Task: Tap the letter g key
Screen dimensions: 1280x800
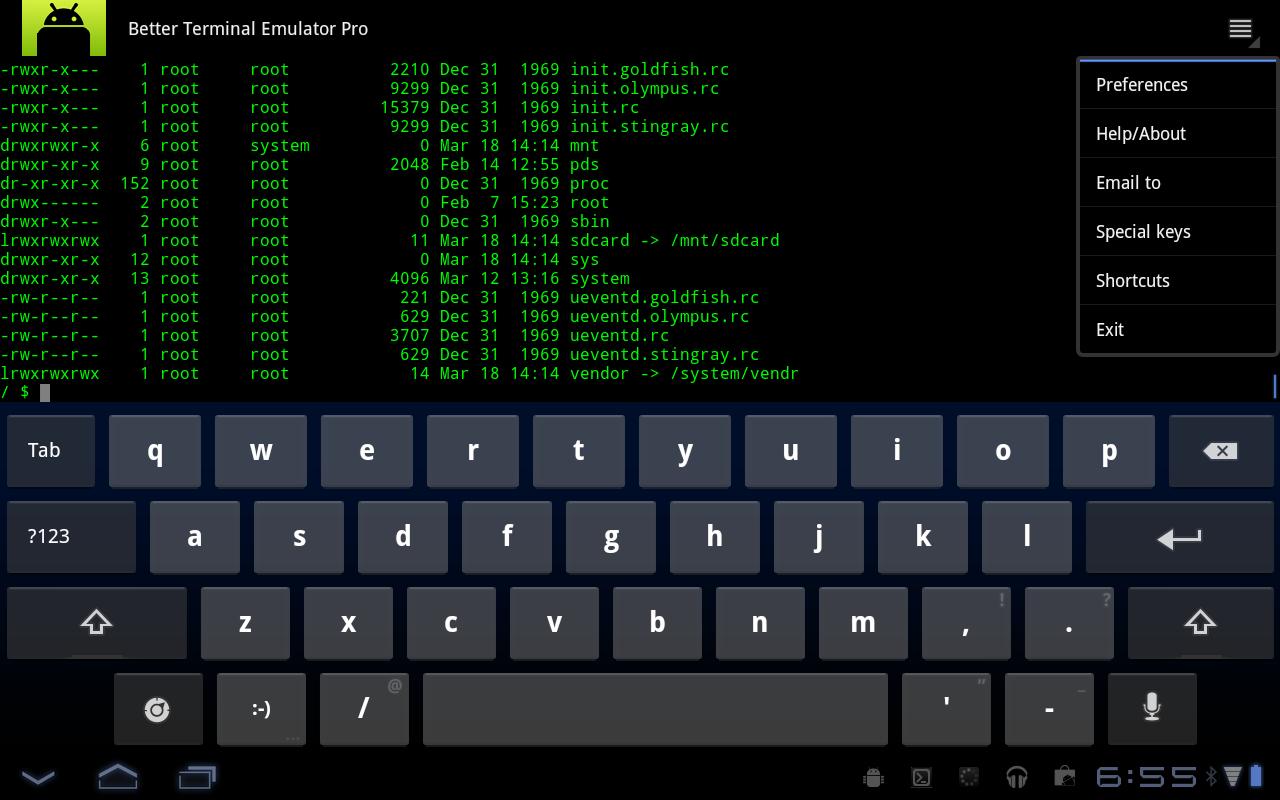Action: (611, 537)
